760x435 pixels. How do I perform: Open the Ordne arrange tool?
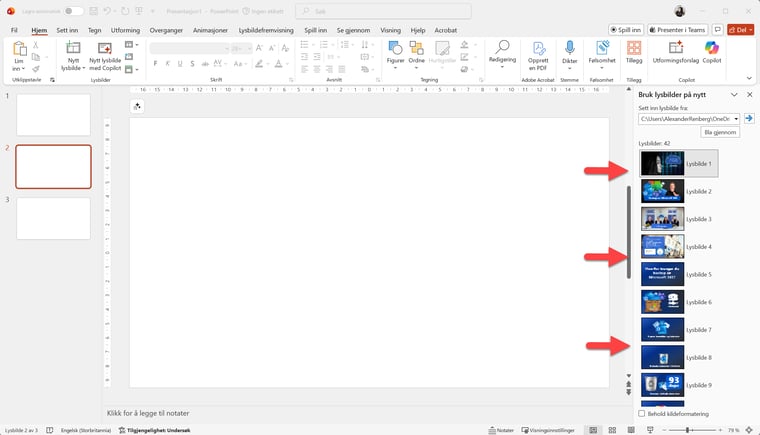coord(416,55)
